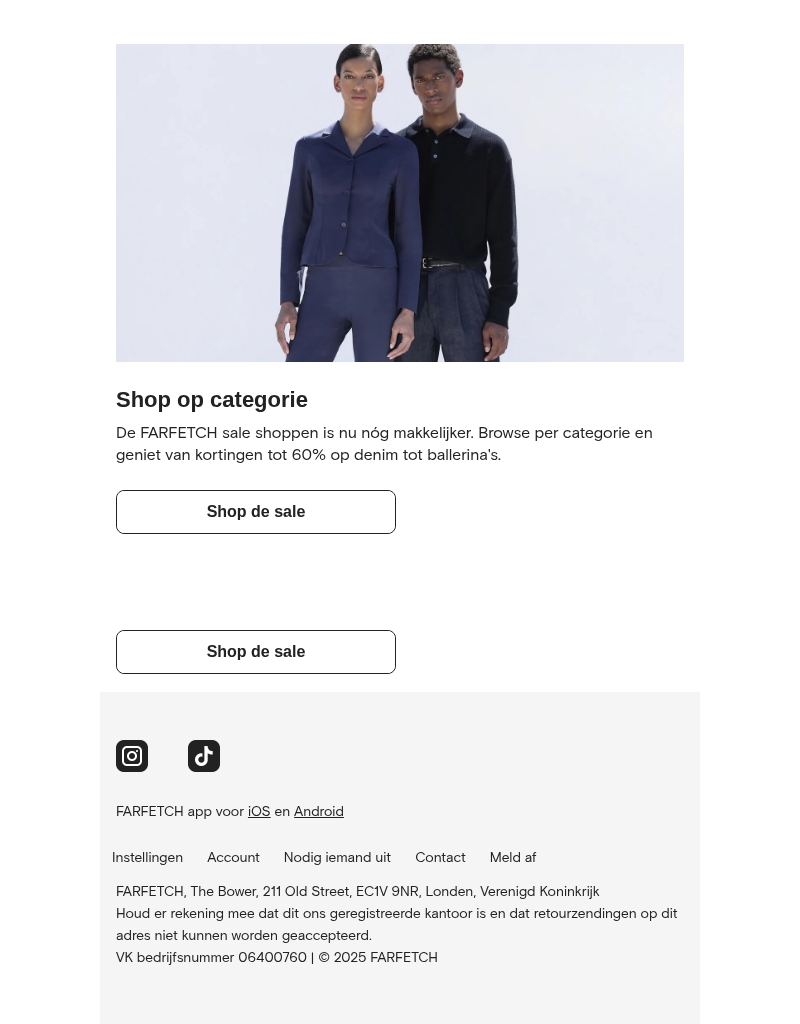This screenshot has height=1024, width=800.
Task: Click the 60% kortingen description paragraph
Action: tap(384, 444)
